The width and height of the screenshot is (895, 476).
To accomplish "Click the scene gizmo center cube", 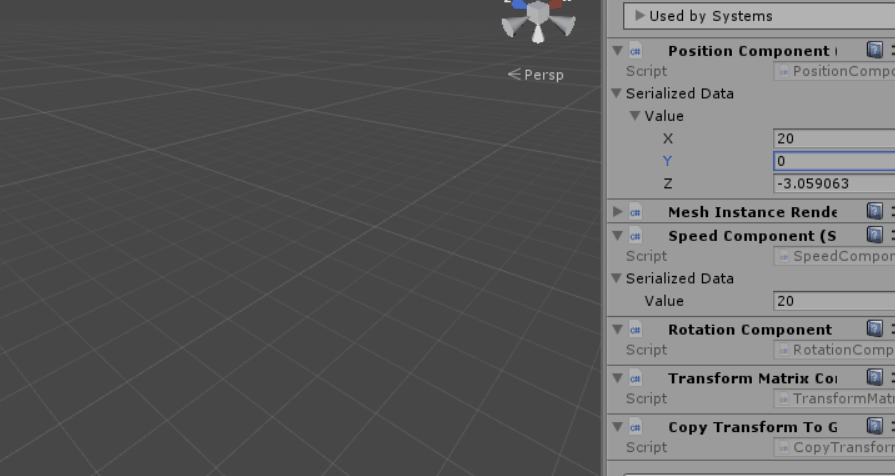I will click(538, 12).
